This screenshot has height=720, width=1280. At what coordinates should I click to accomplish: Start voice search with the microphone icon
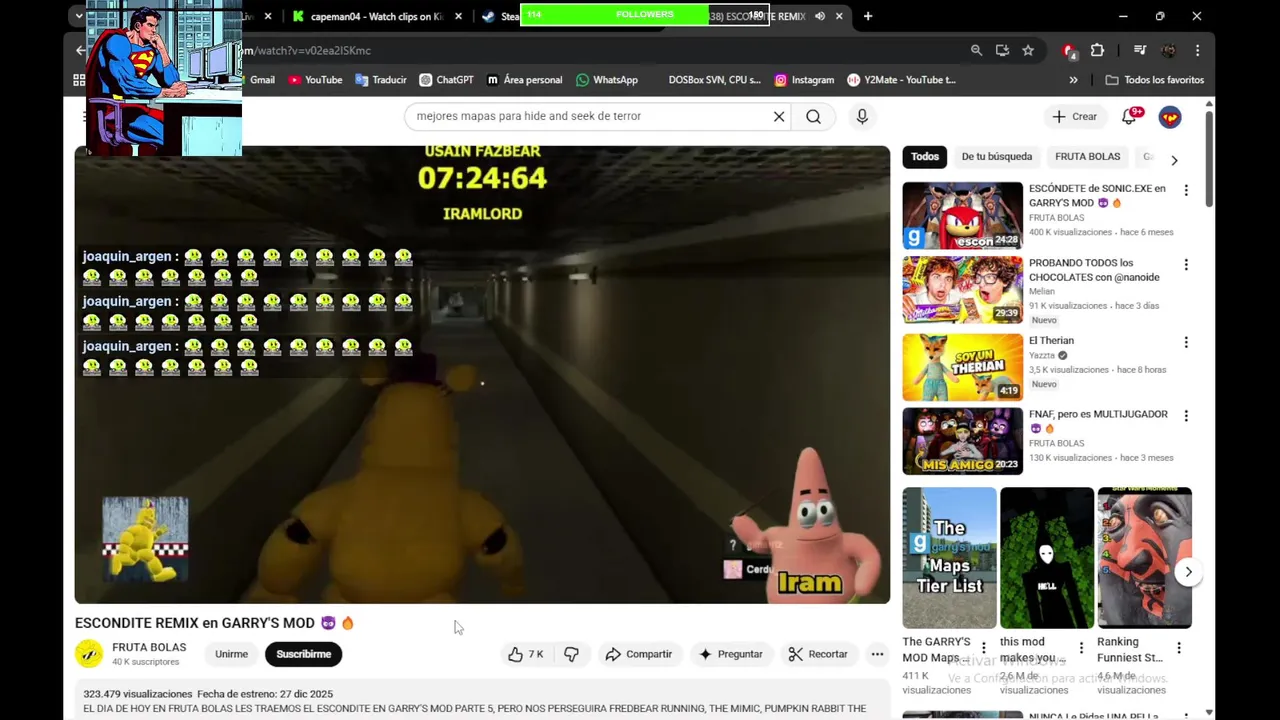(x=862, y=116)
